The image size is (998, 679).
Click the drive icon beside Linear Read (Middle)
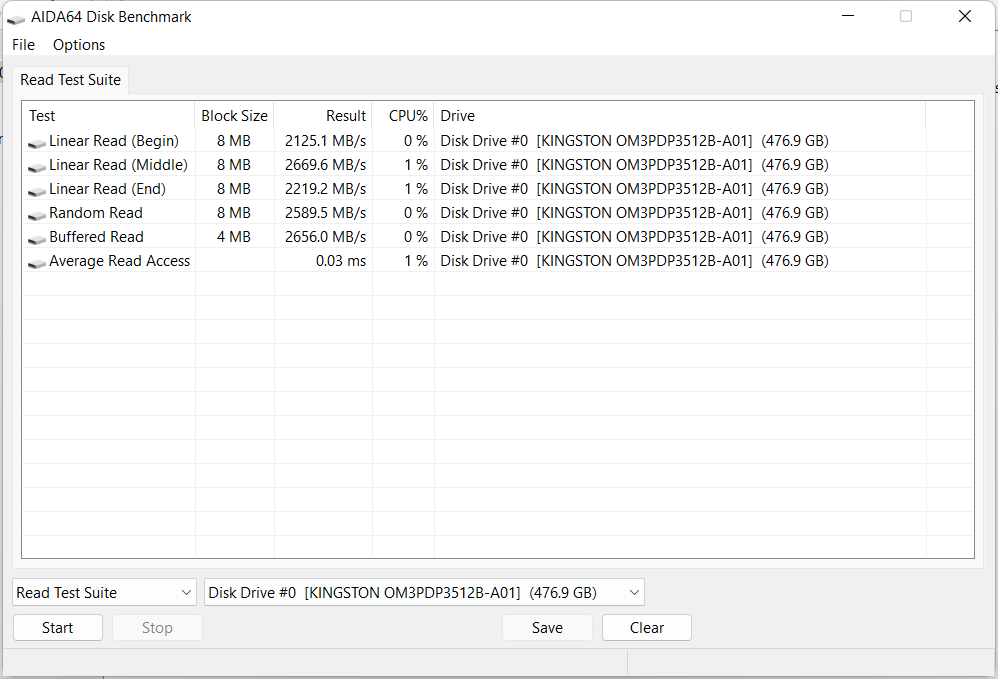[x=37, y=167]
